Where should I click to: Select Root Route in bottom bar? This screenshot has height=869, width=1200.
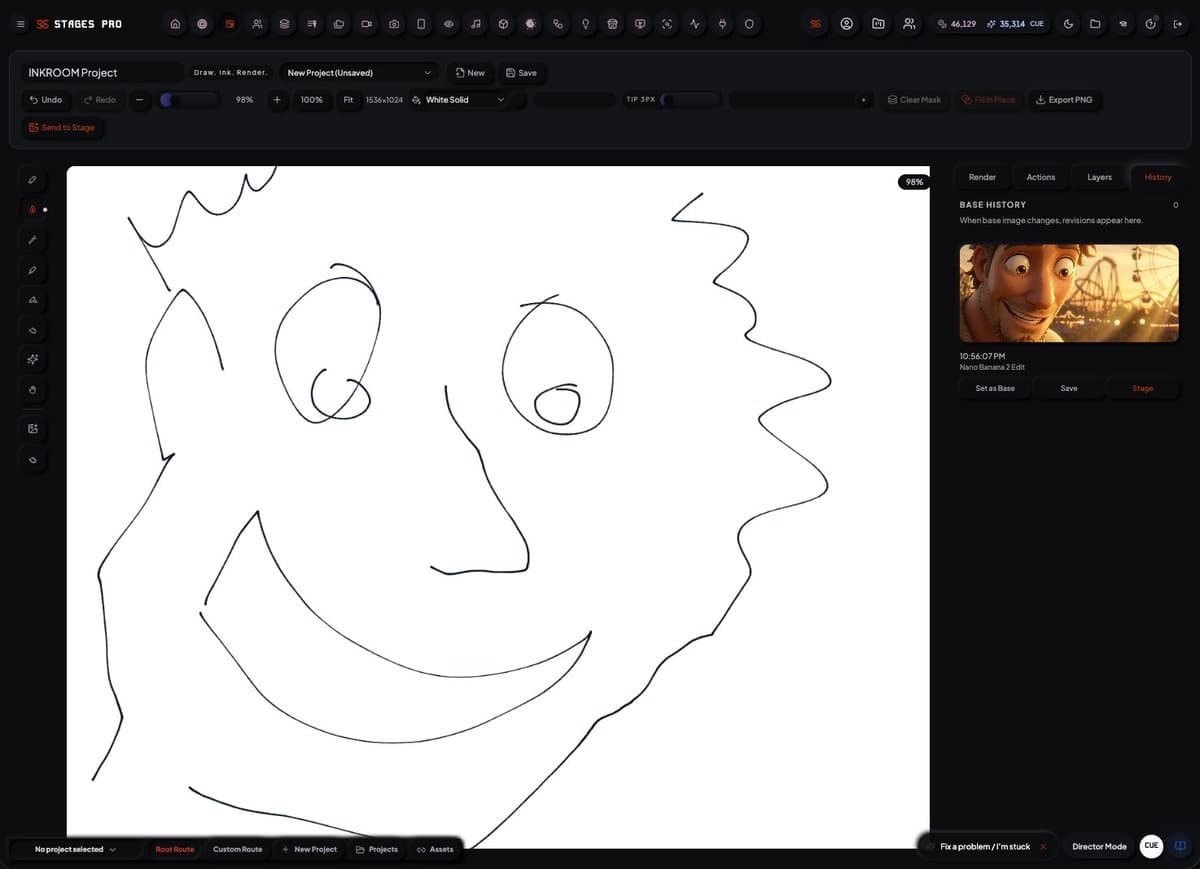point(175,849)
